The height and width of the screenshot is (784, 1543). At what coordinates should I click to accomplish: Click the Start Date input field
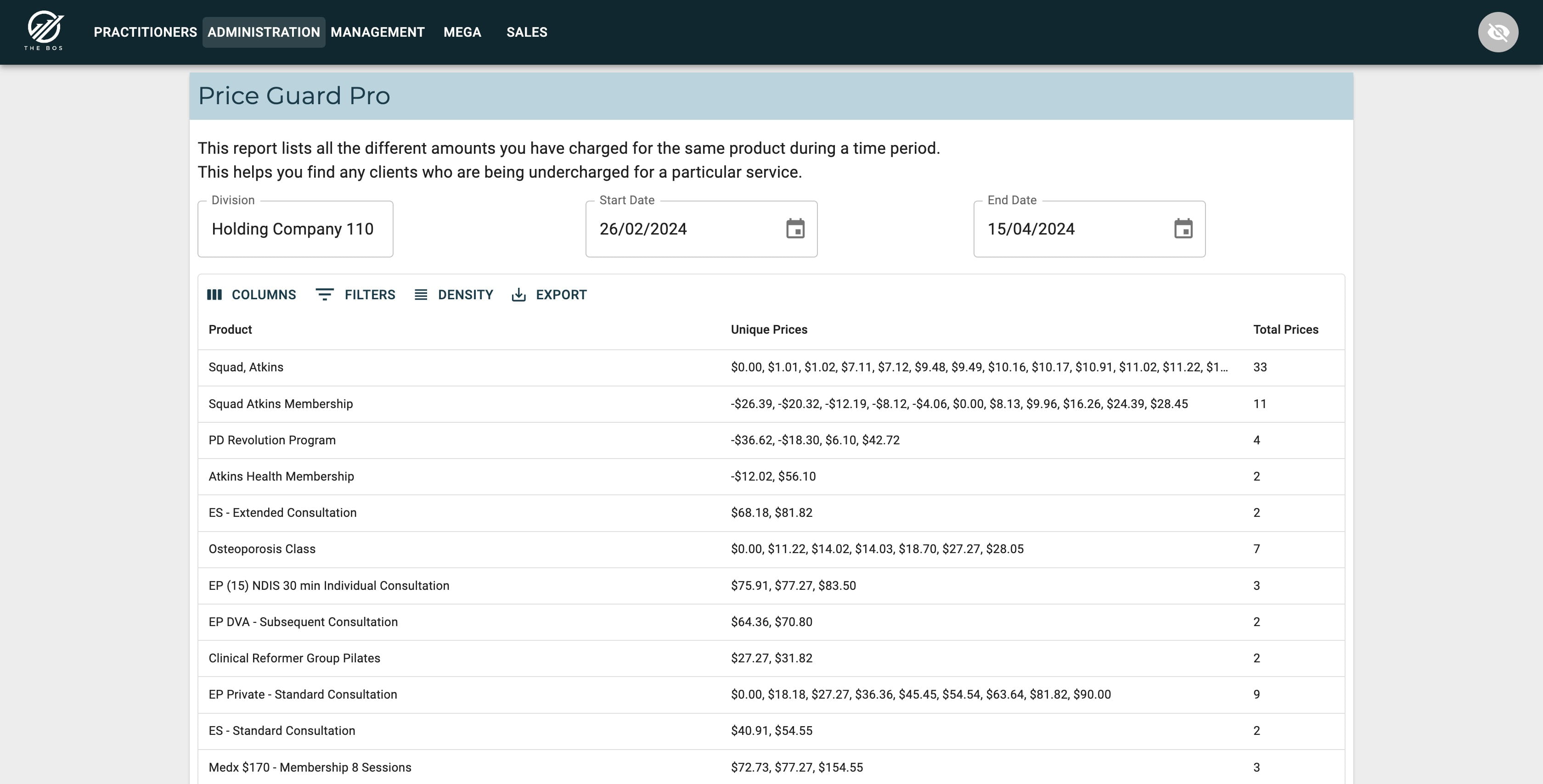[701, 229]
